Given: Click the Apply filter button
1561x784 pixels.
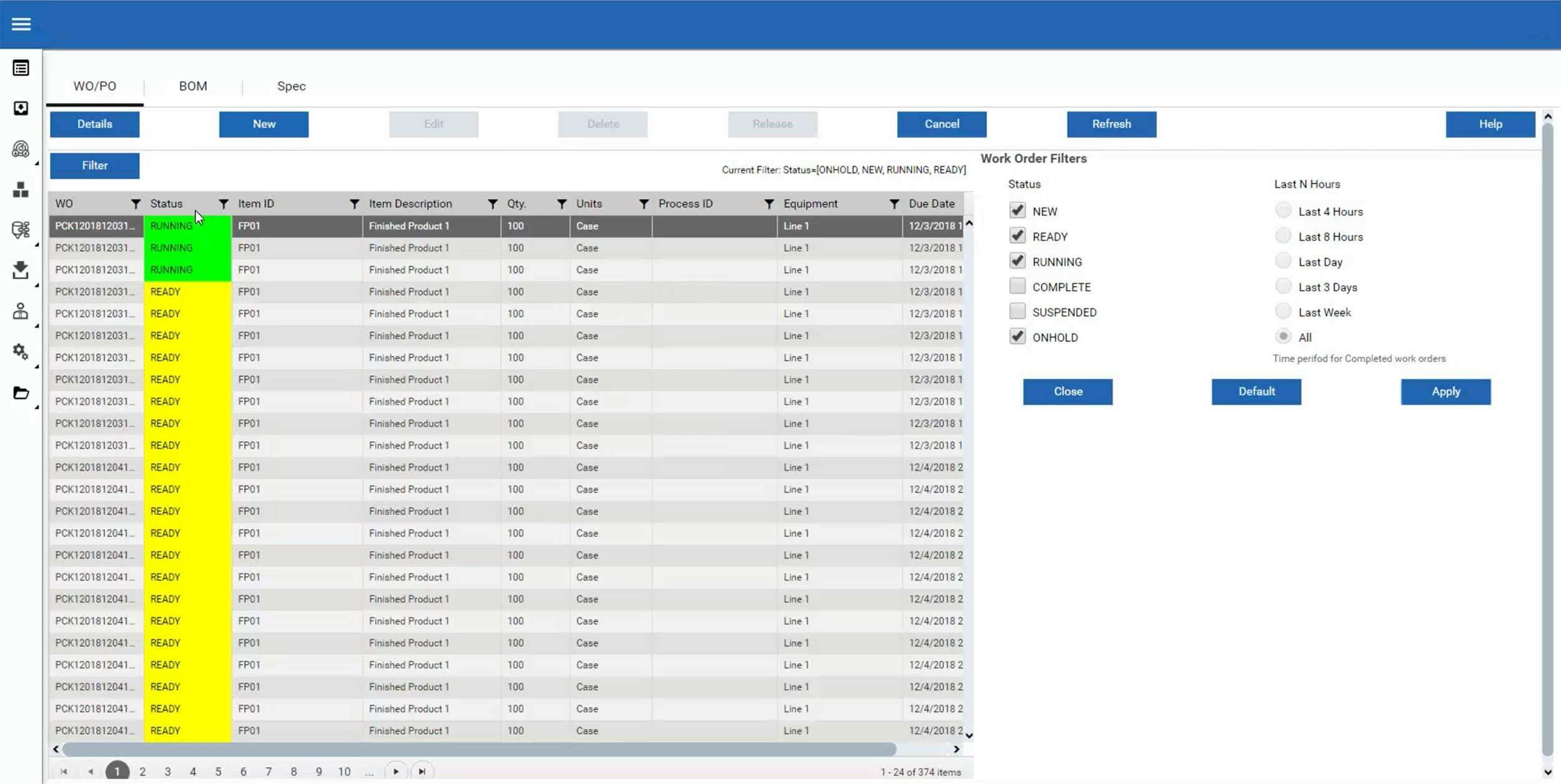Looking at the screenshot, I should pyautogui.click(x=1445, y=391).
